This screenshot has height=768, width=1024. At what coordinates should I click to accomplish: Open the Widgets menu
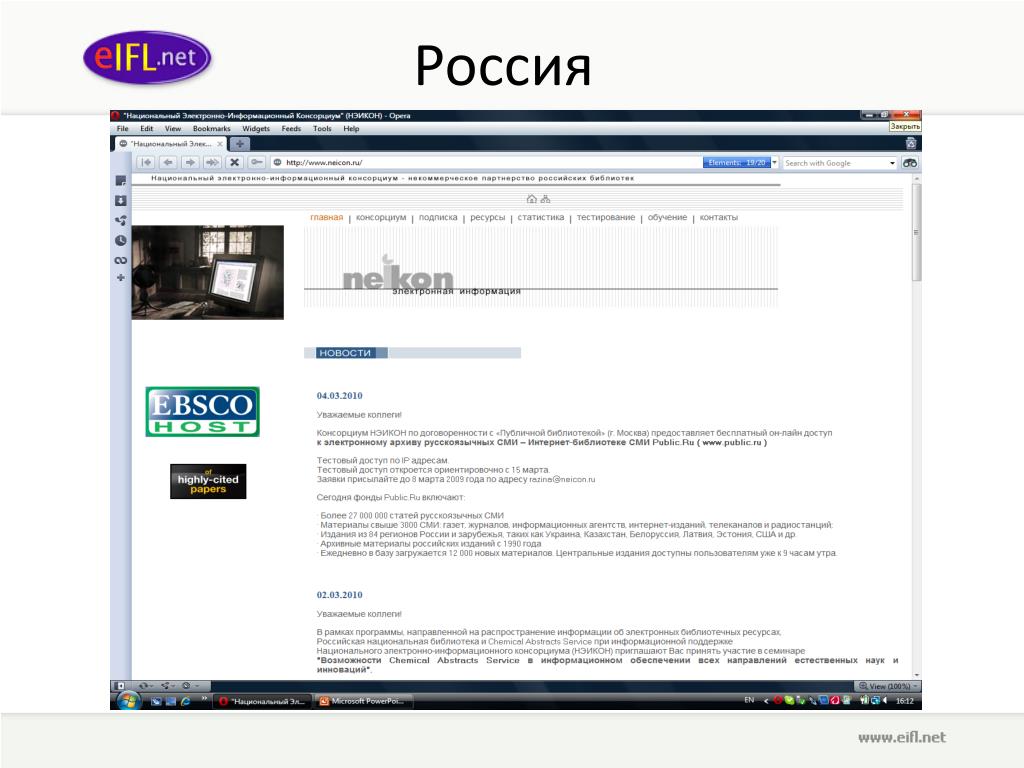pyautogui.click(x=256, y=129)
